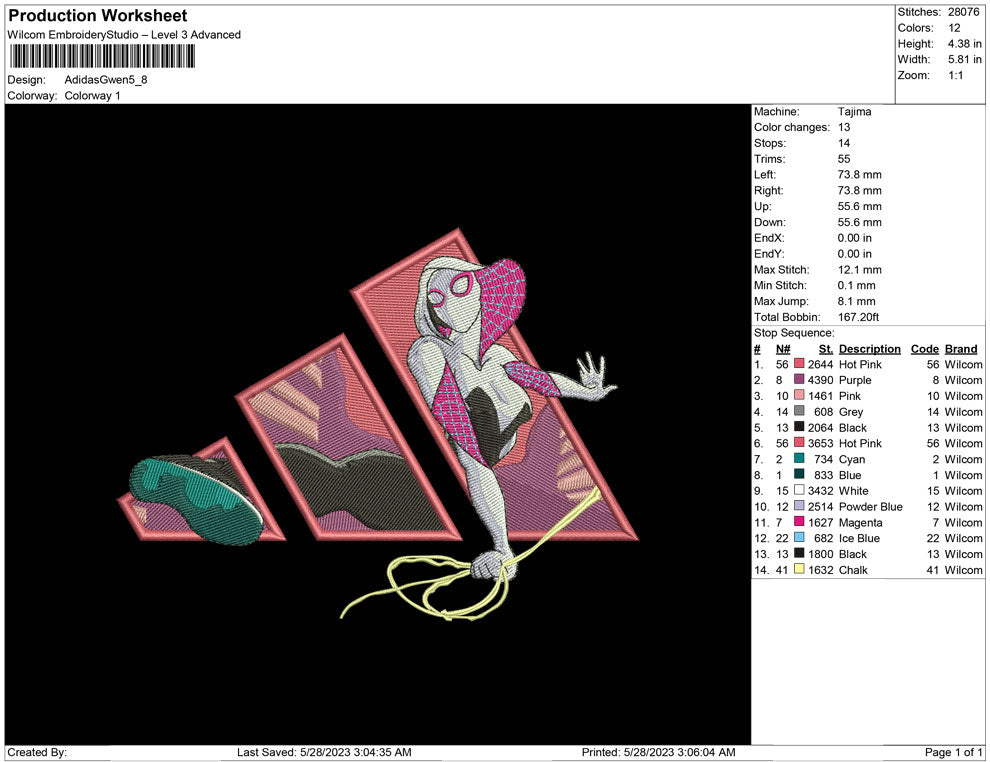This screenshot has width=990, height=762.
Task: Click the N# column header
Action: [x=783, y=349]
